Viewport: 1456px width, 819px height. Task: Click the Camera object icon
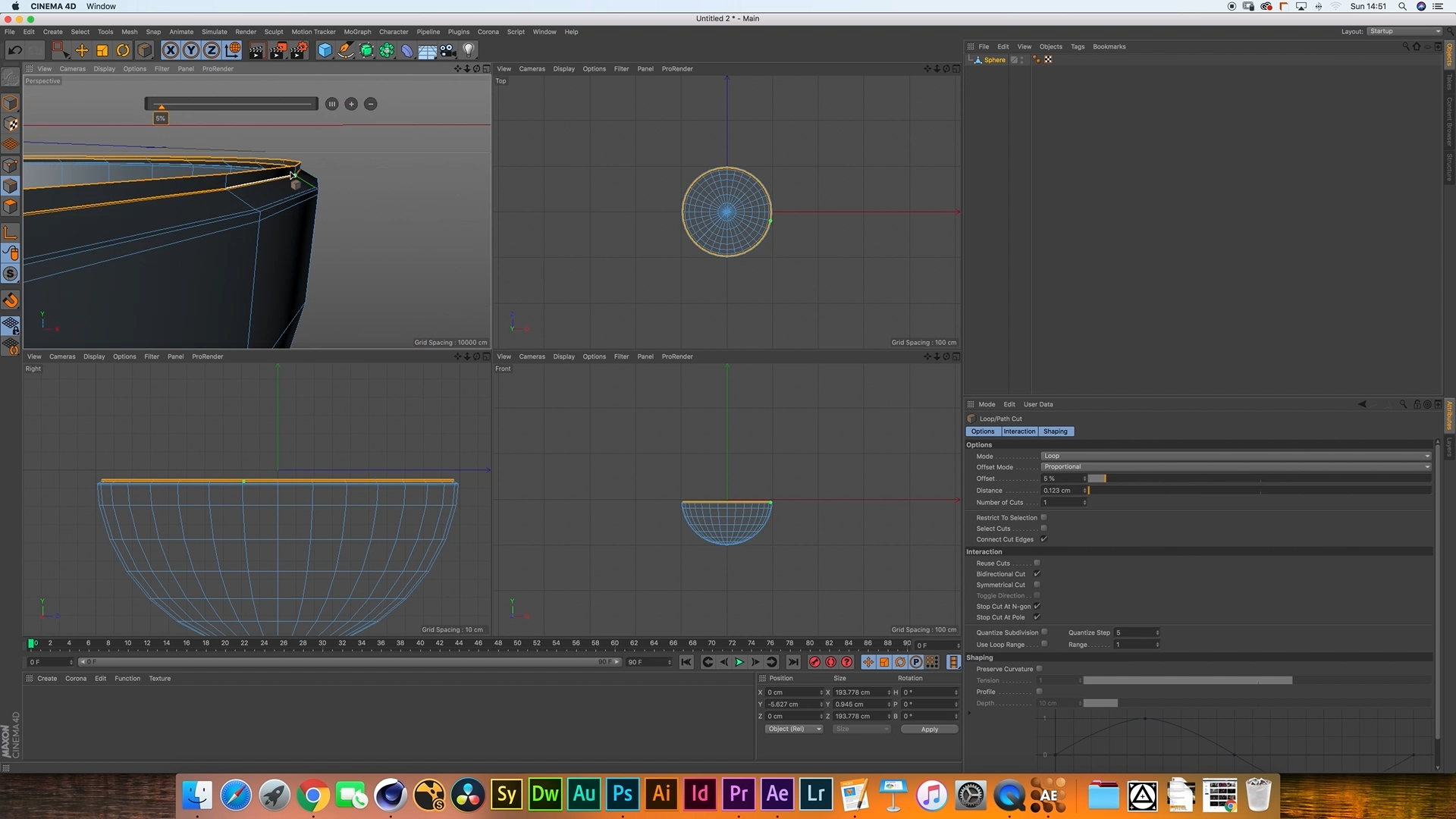[x=447, y=51]
